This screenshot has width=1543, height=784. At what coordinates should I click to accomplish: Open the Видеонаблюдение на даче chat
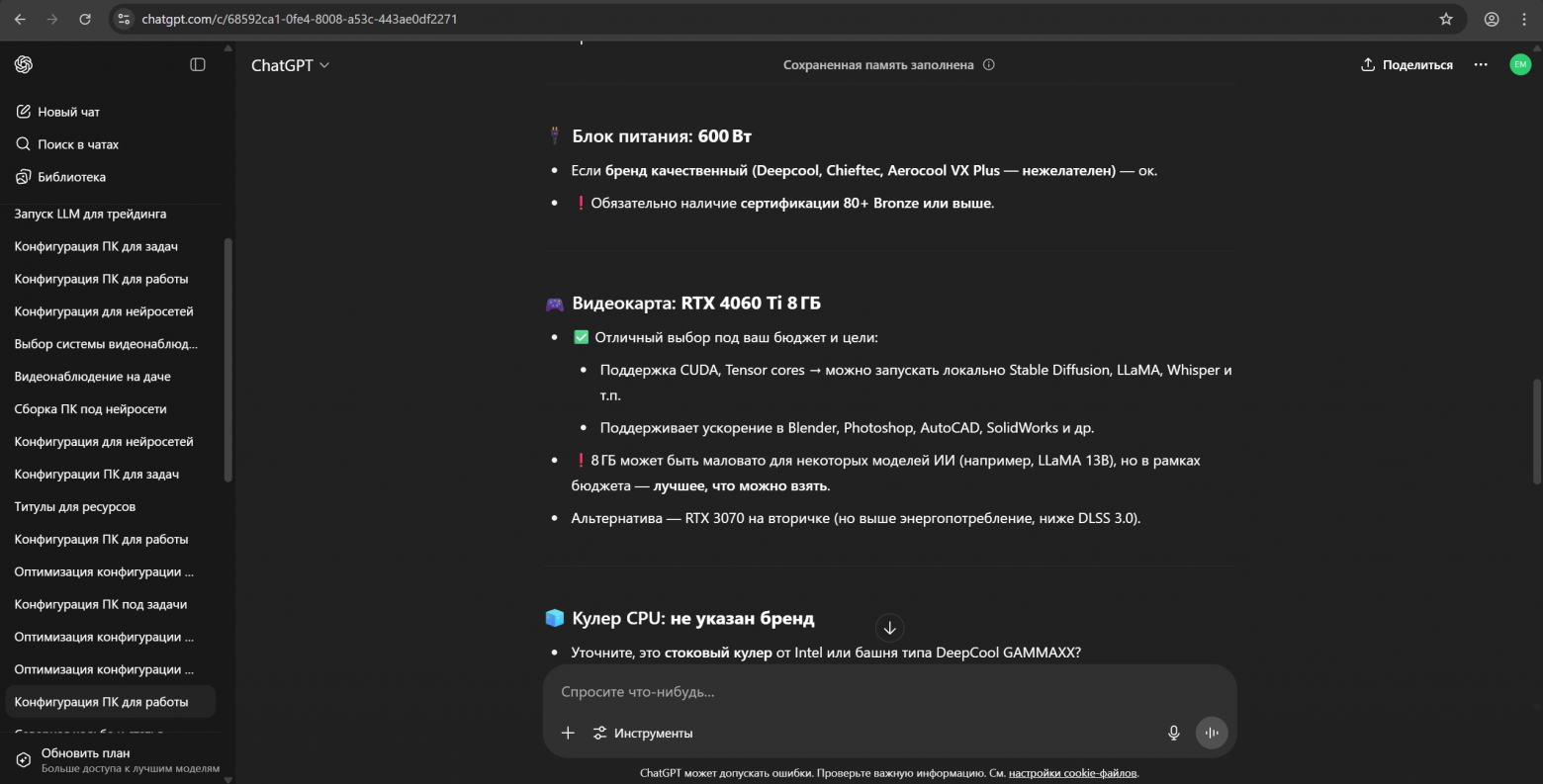click(x=92, y=377)
